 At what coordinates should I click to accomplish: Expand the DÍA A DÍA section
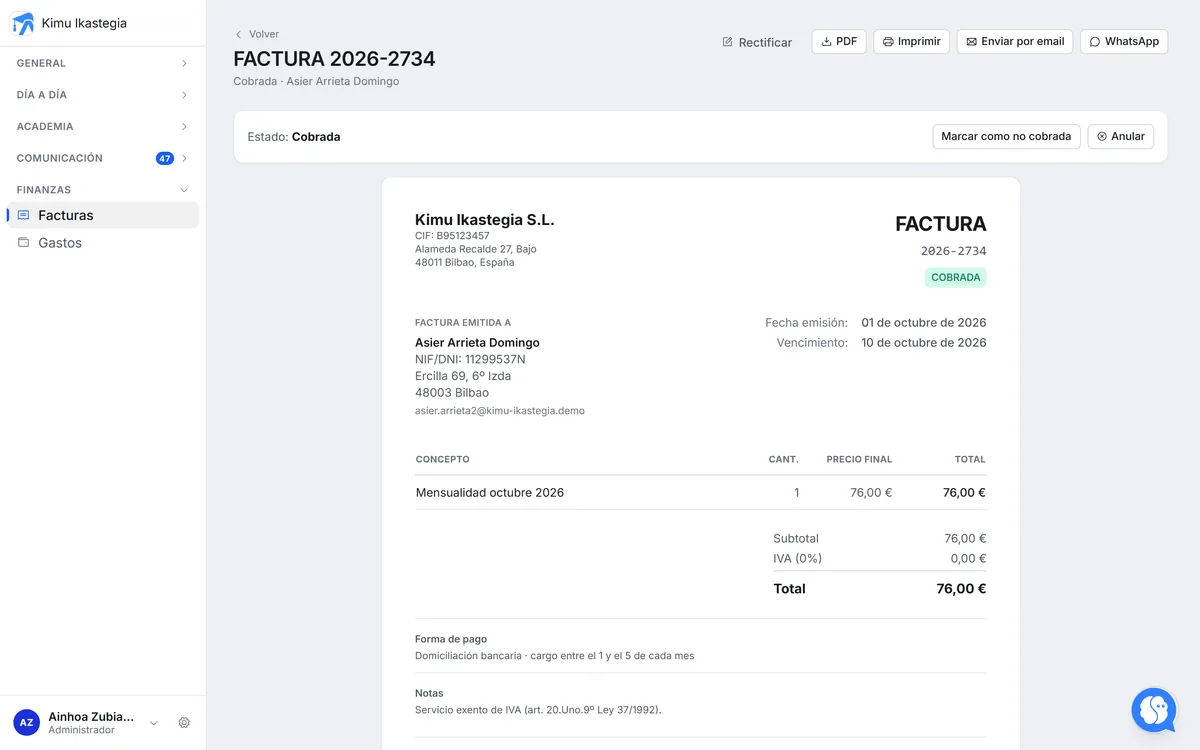103,95
